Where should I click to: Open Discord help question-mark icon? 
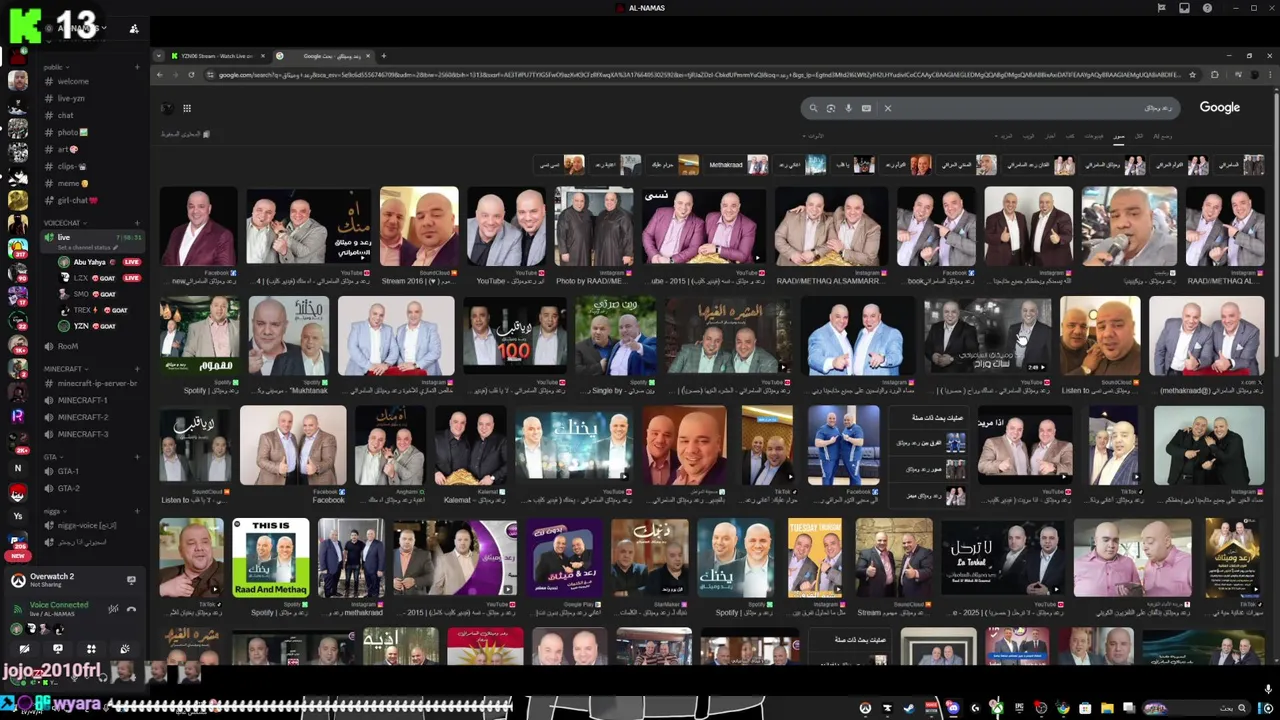pos(1207,8)
